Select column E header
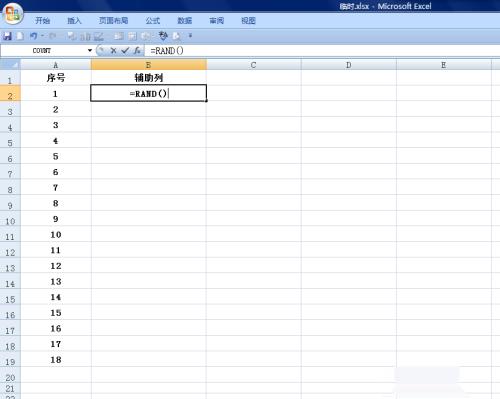This screenshot has height=399, width=500. point(444,65)
